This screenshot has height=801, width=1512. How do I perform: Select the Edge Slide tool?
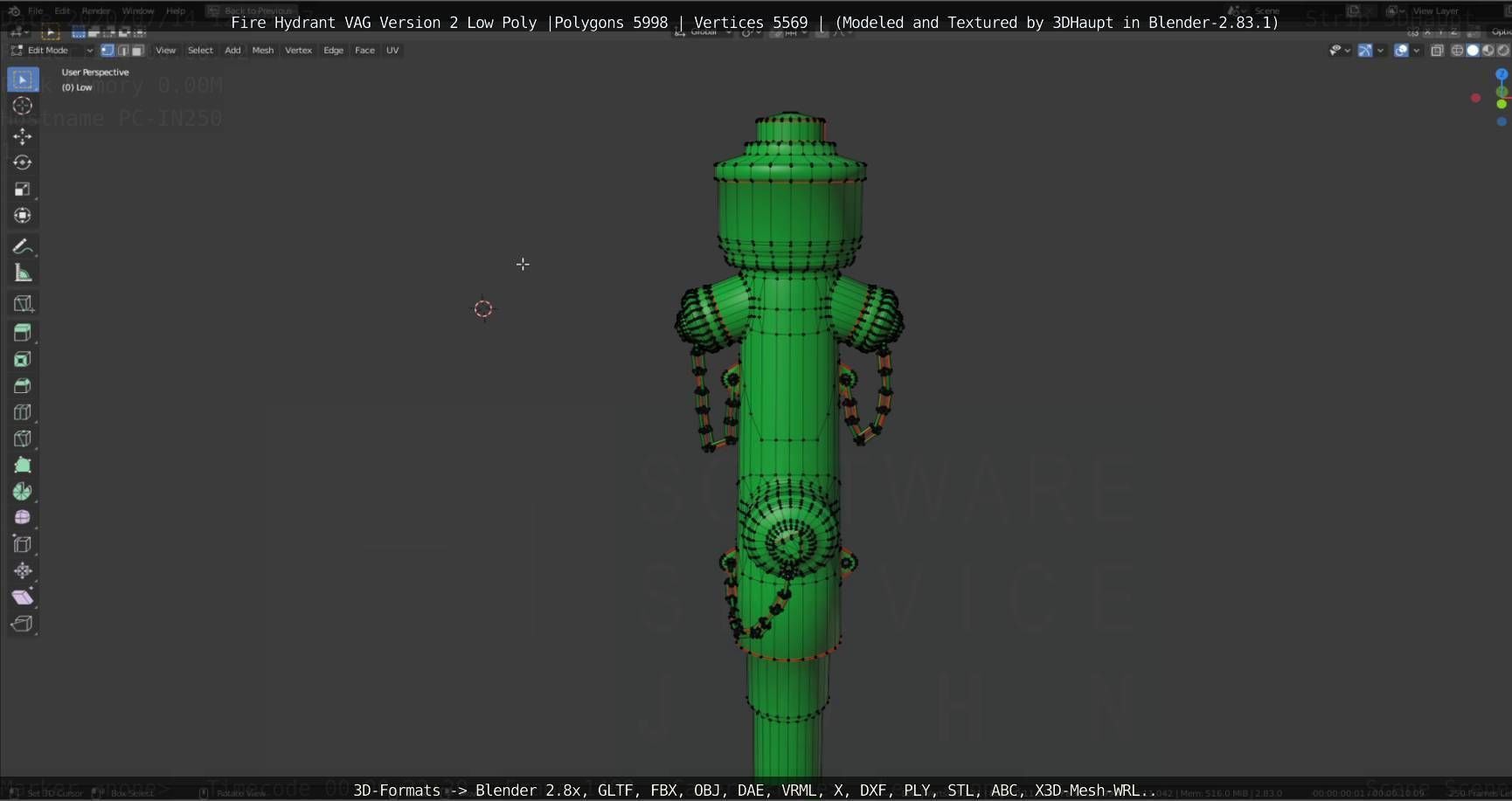(23, 544)
